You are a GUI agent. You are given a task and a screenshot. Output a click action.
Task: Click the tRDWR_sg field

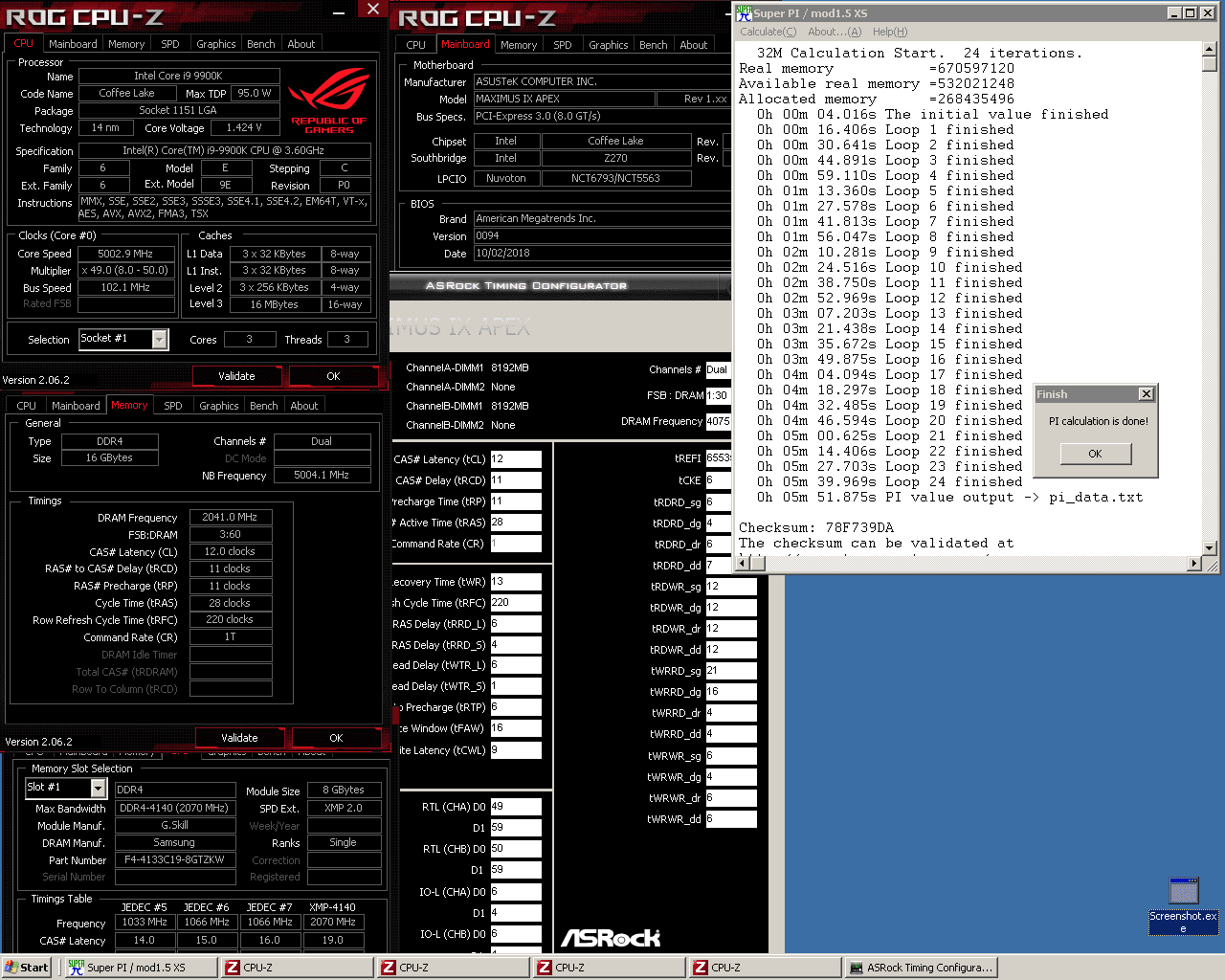tap(731, 587)
